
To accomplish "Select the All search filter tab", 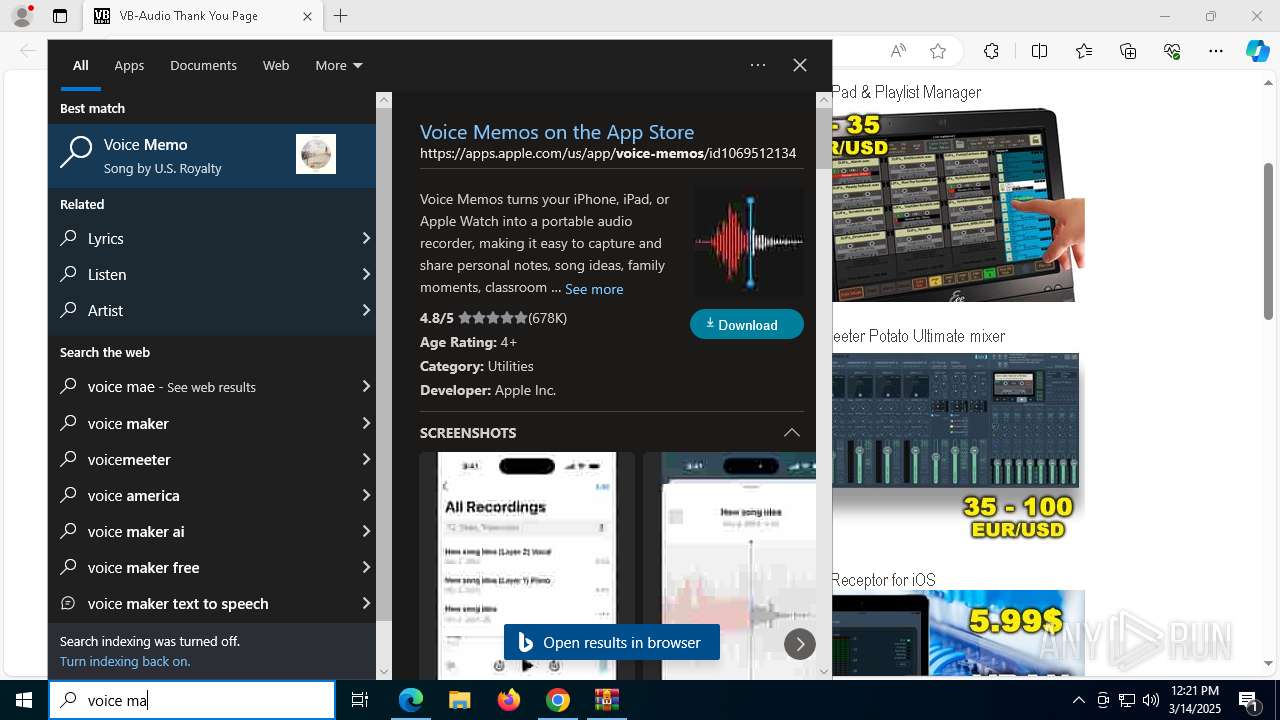I will pyautogui.click(x=81, y=65).
